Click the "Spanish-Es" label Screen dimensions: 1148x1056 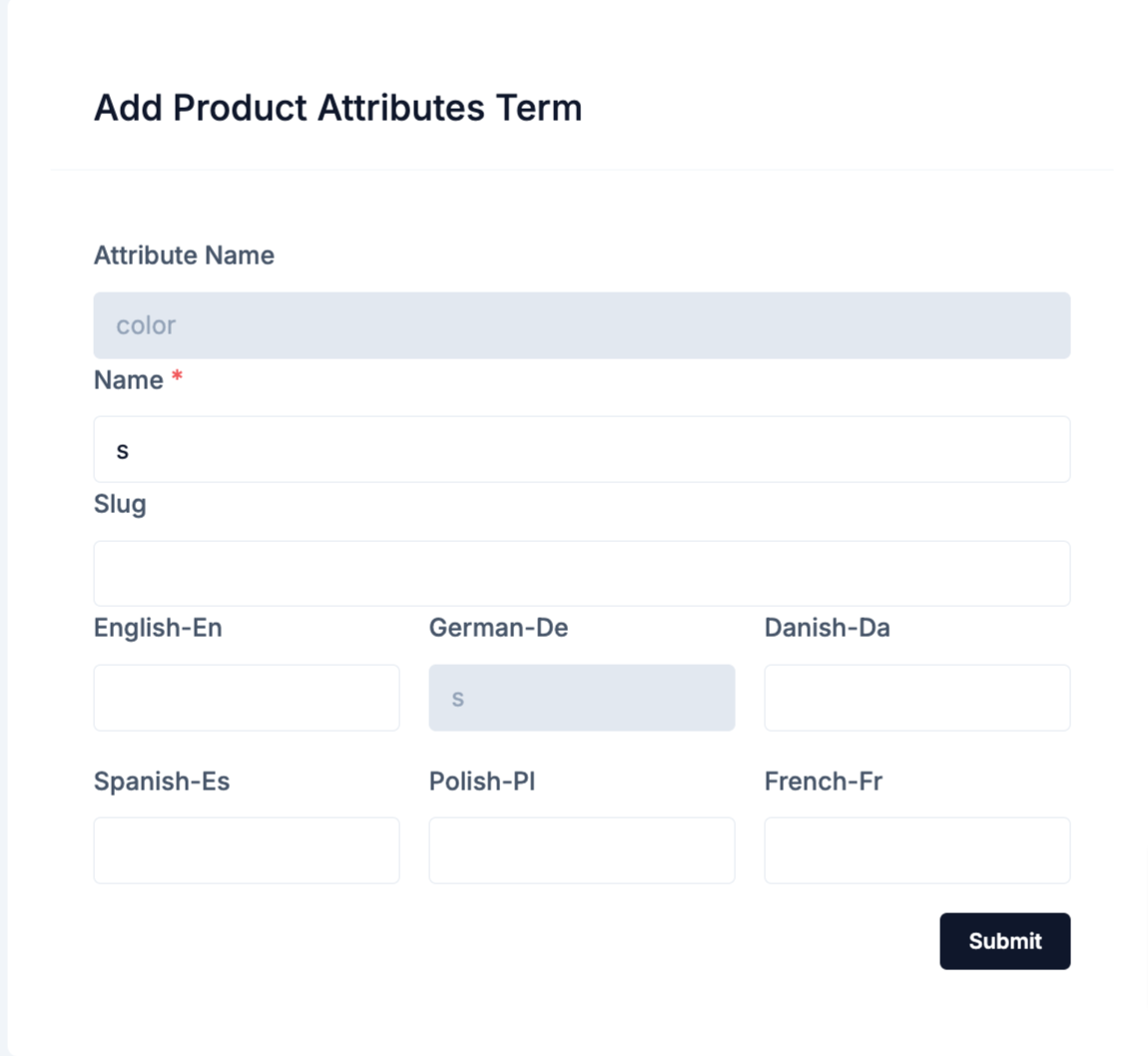coord(162,782)
